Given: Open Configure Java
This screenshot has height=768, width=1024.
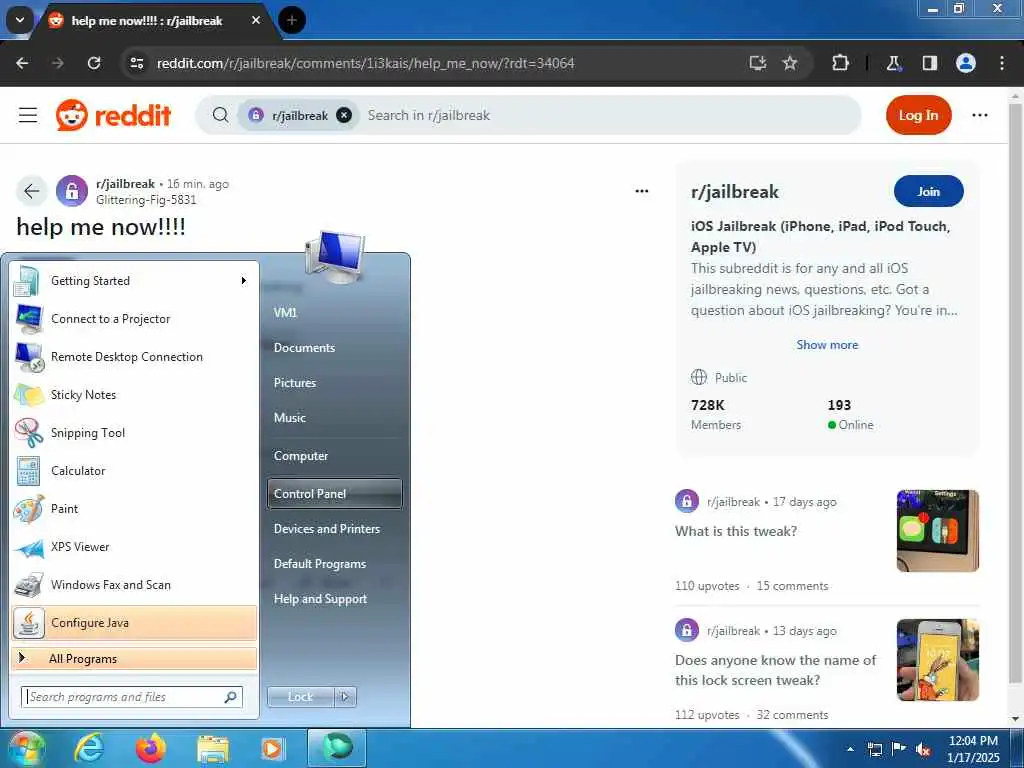Looking at the screenshot, I should [x=134, y=623].
